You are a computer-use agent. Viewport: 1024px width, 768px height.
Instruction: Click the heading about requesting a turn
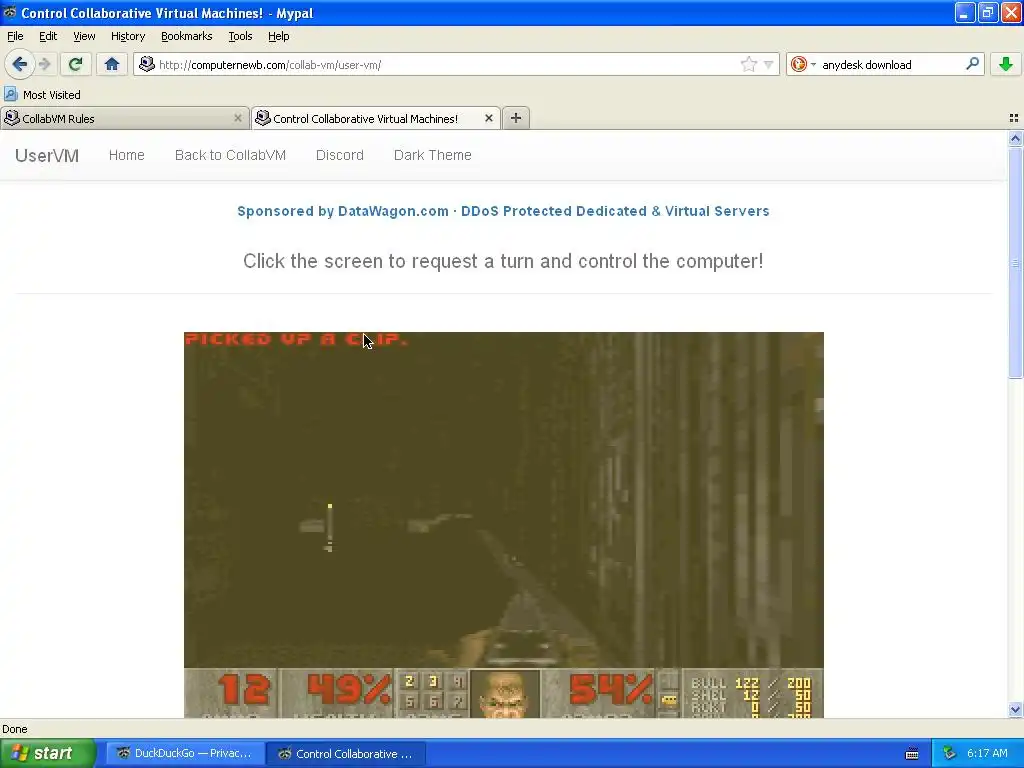pos(503,261)
